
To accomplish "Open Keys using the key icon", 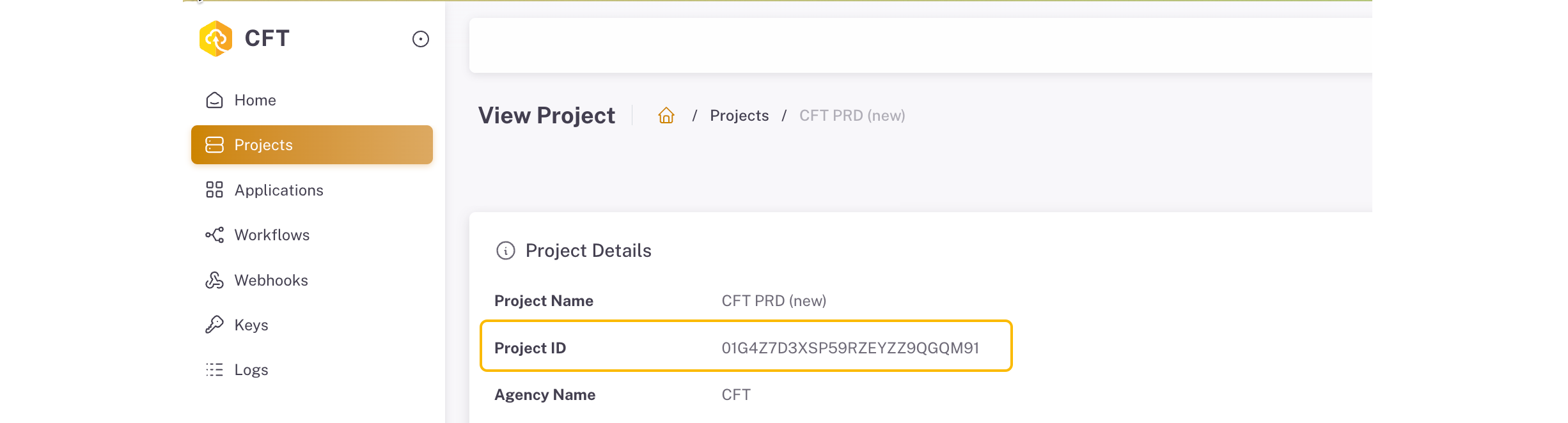I will (x=215, y=325).
